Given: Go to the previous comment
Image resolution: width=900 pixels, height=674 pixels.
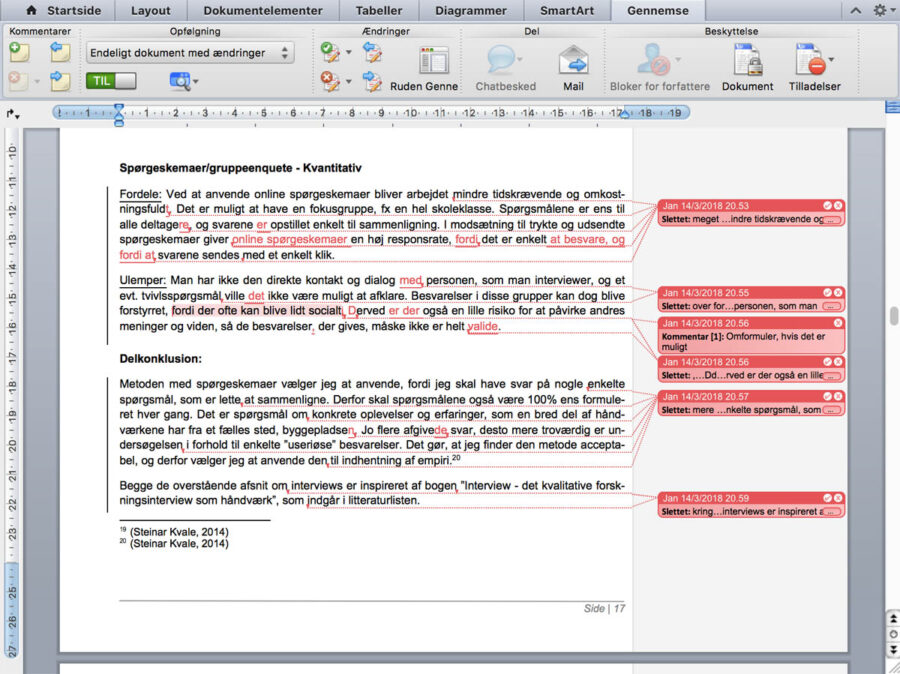Looking at the screenshot, I should (60, 53).
